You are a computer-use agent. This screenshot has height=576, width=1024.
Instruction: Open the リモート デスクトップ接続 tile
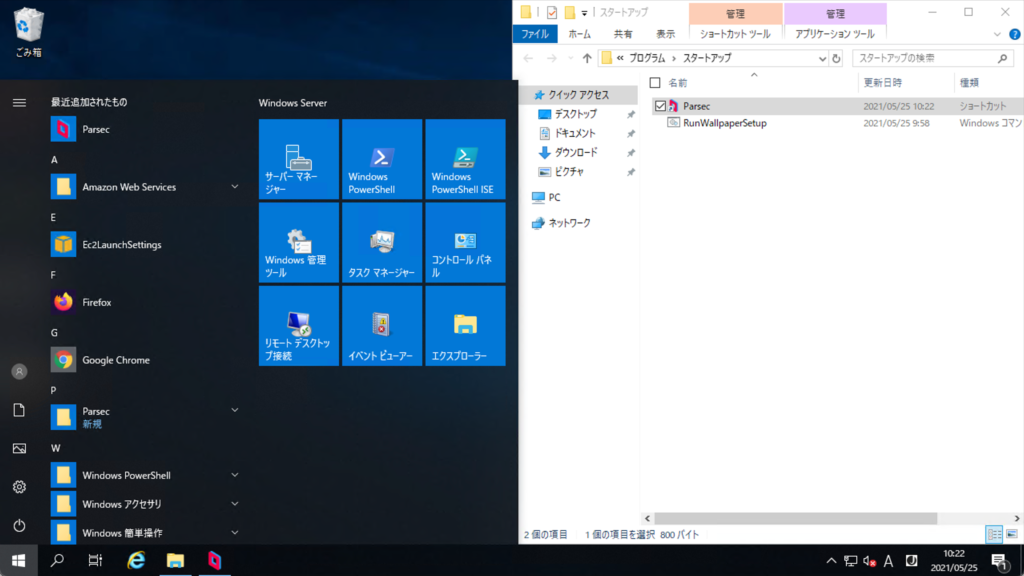click(x=299, y=326)
